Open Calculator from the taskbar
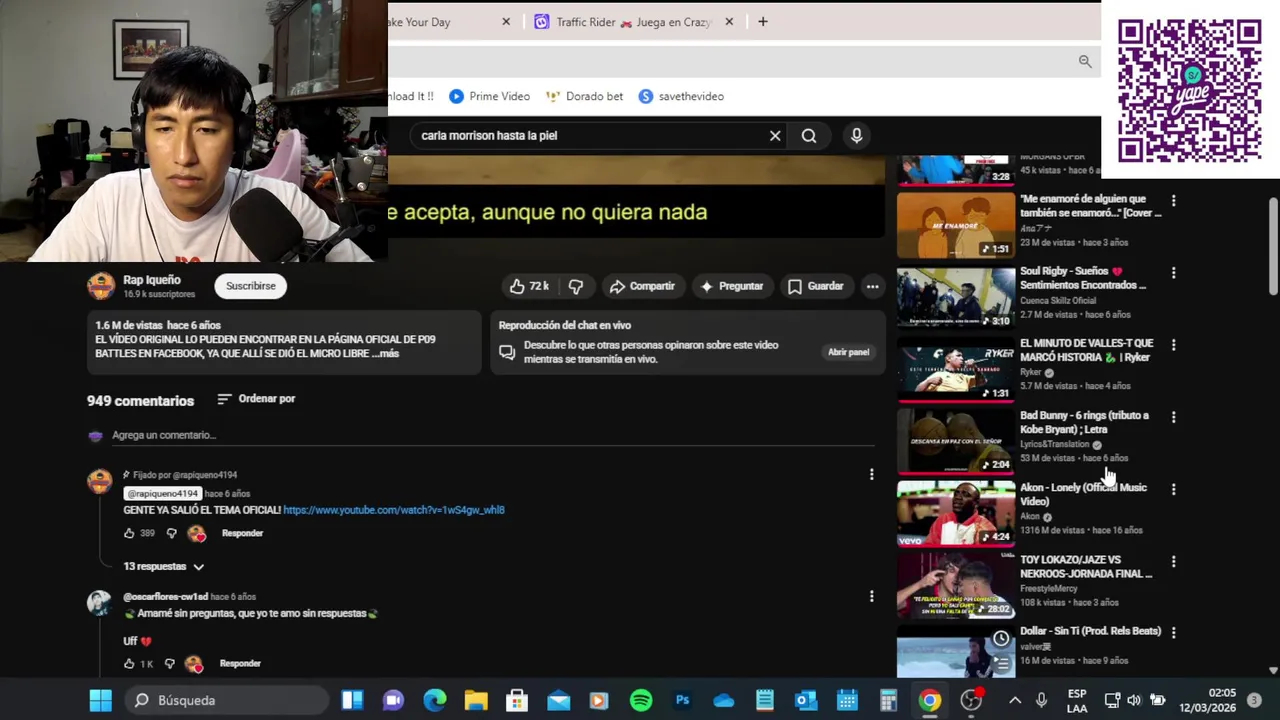This screenshot has width=1280, height=720. pyautogui.click(x=888, y=701)
